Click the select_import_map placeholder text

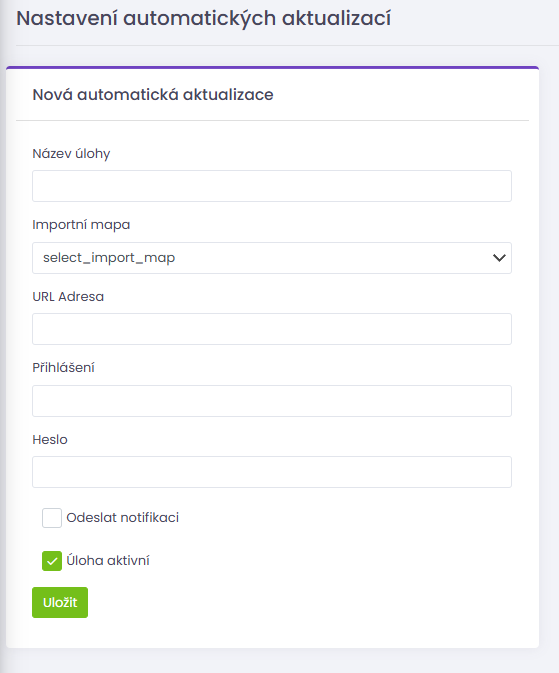(109, 258)
